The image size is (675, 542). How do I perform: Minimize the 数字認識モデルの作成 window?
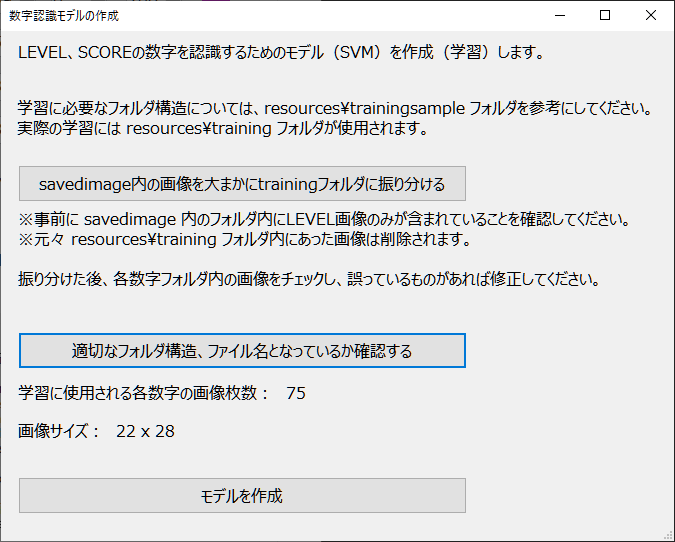(560, 15)
